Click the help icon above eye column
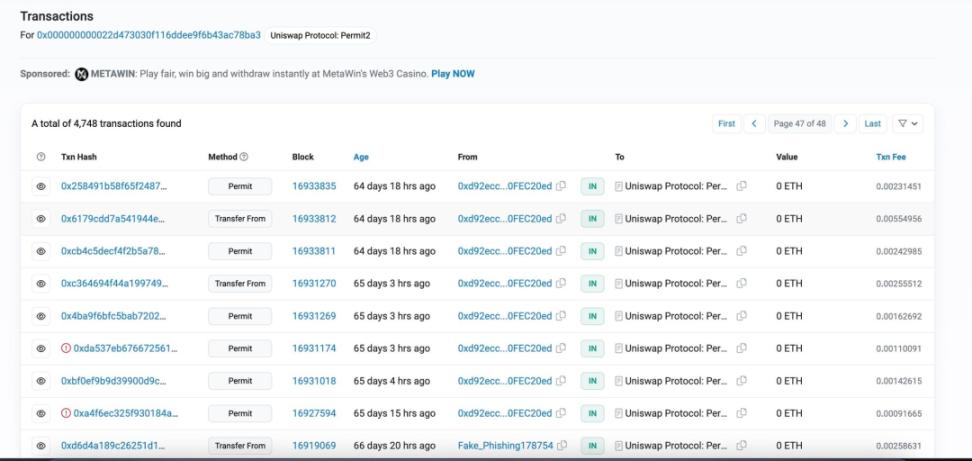 point(41,157)
